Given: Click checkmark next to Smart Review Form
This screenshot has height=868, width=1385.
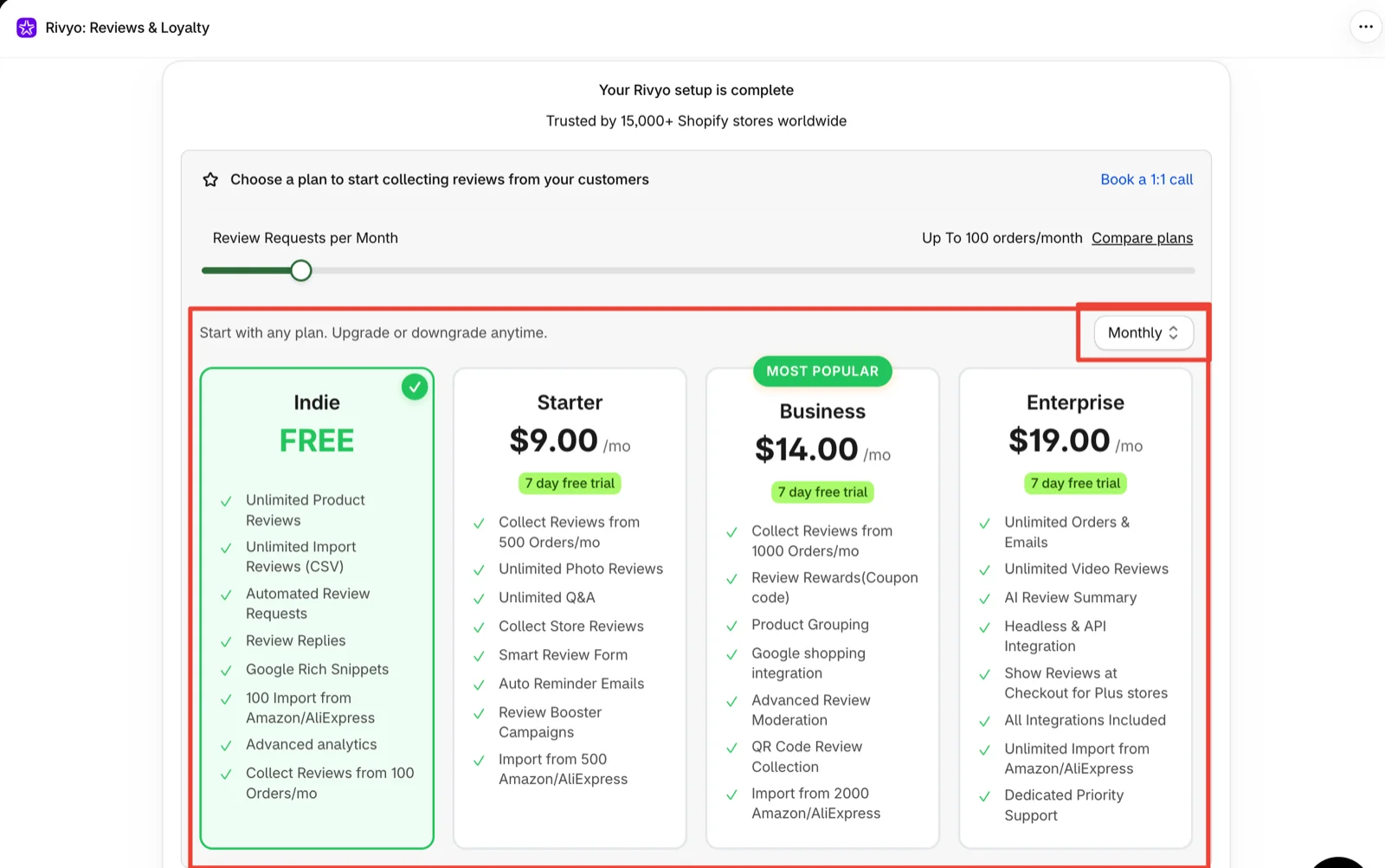Looking at the screenshot, I should [479, 657].
